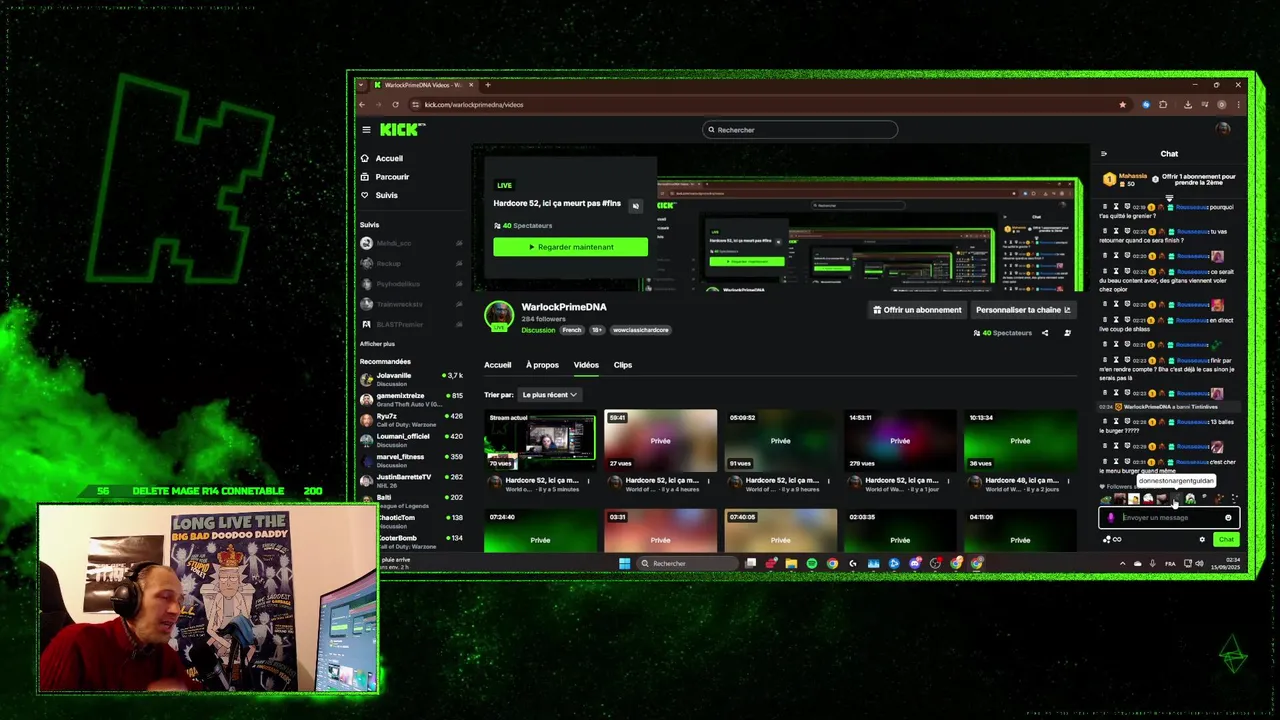Viewport: 1280px width, 720px height.
Task: Reload the browser page
Action: point(395,105)
